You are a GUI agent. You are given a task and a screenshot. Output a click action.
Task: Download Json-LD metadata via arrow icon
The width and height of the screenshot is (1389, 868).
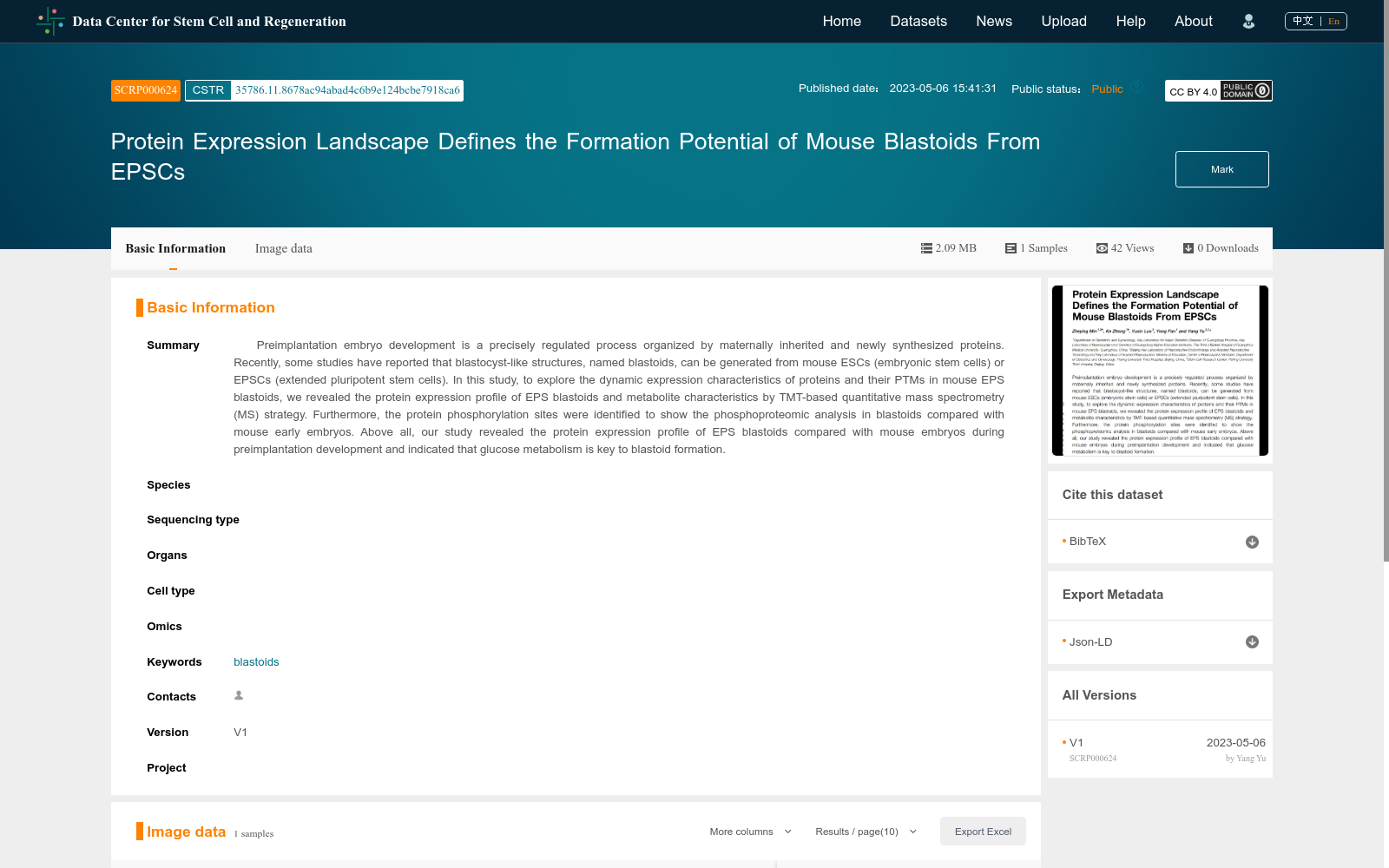[x=1251, y=641]
